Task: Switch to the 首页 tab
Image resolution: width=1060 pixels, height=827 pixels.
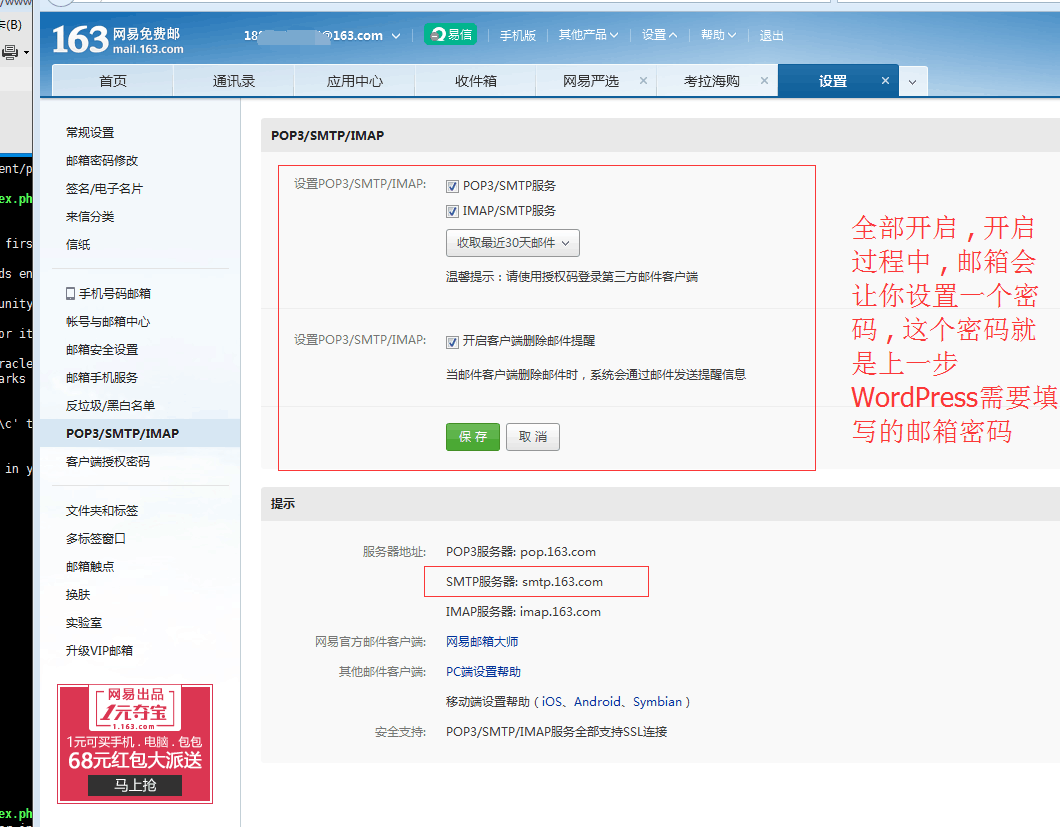Action: (112, 81)
